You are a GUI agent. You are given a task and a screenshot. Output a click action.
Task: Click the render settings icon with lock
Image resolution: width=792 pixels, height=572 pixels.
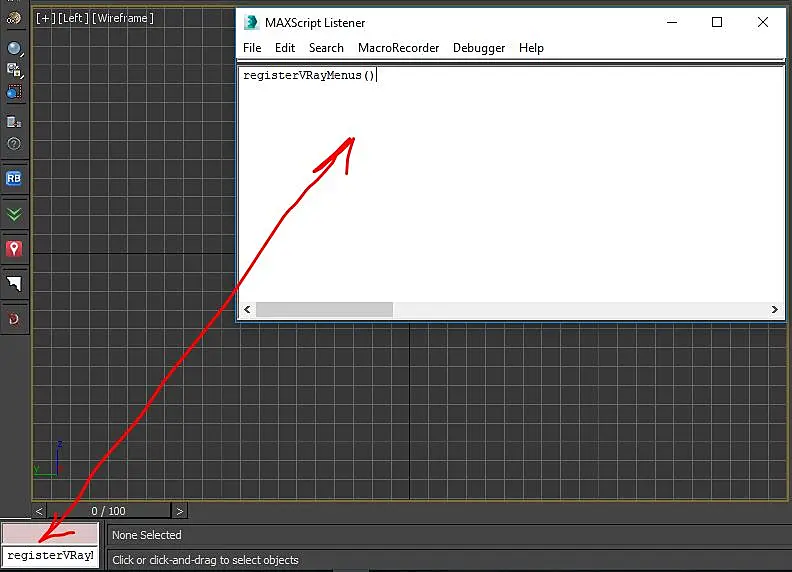click(14, 70)
